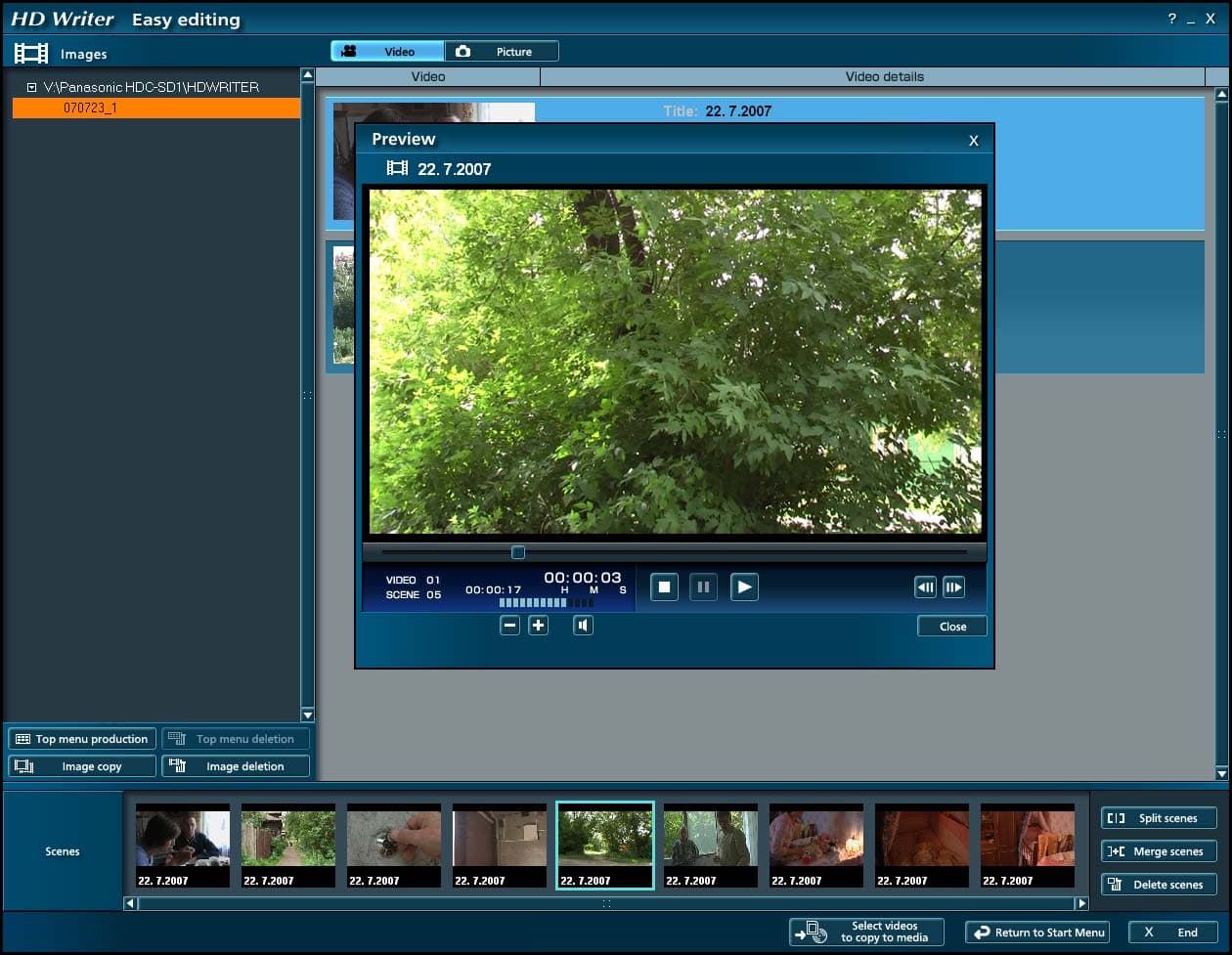Image resolution: width=1232 pixels, height=955 pixels.
Task: Click Merge scenes button
Action: click(x=1159, y=851)
